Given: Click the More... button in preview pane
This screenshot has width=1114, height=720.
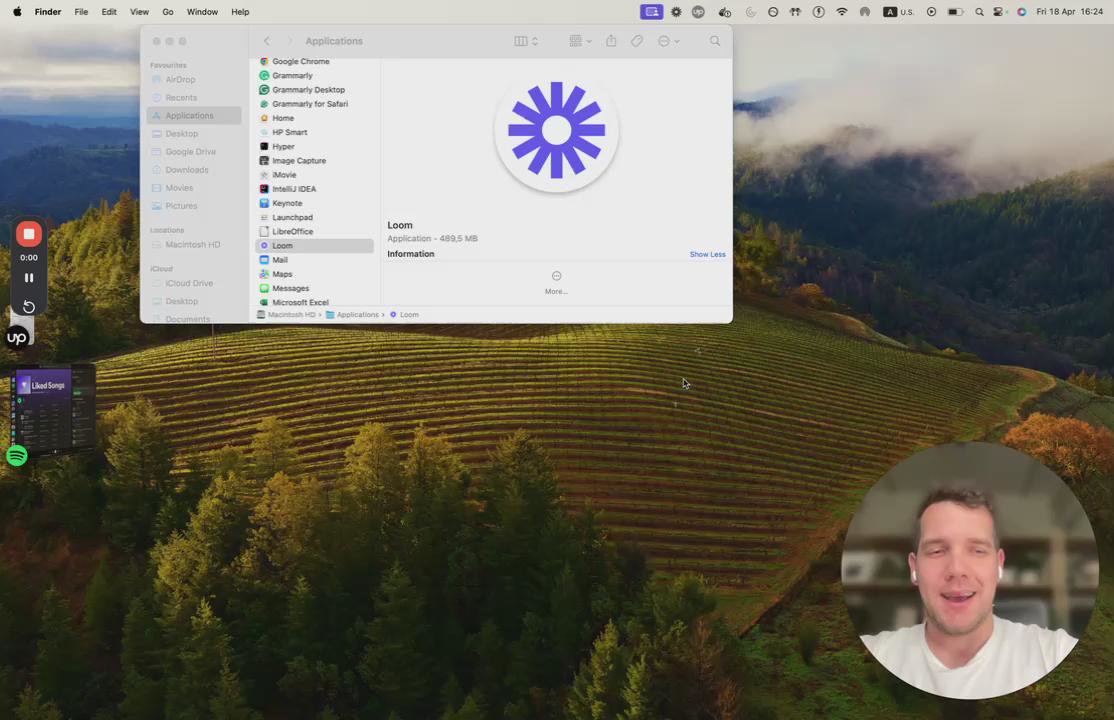Looking at the screenshot, I should coord(556,282).
